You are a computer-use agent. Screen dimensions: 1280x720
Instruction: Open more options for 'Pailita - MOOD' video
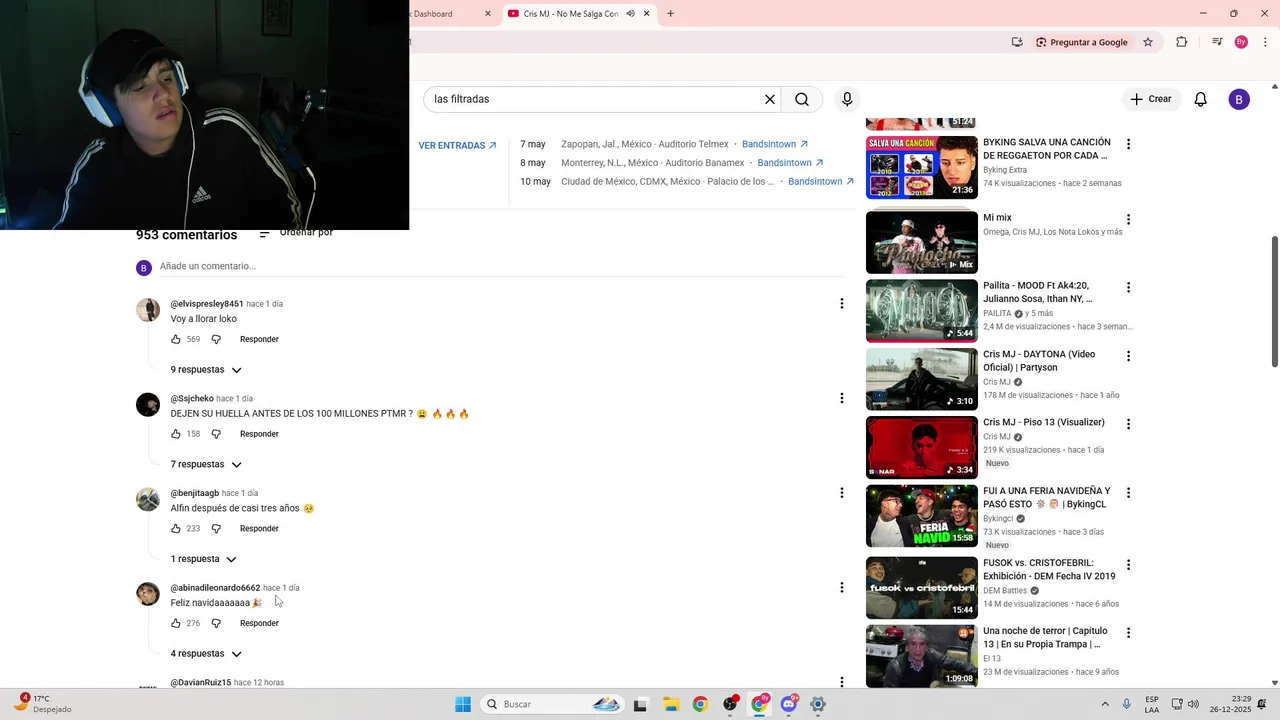pyautogui.click(x=1128, y=287)
